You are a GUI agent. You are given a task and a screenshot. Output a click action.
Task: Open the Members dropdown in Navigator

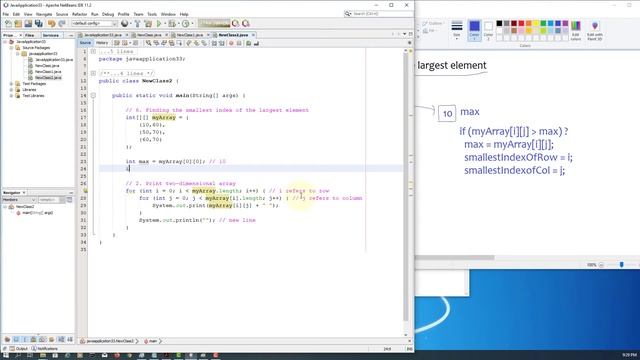(19, 200)
